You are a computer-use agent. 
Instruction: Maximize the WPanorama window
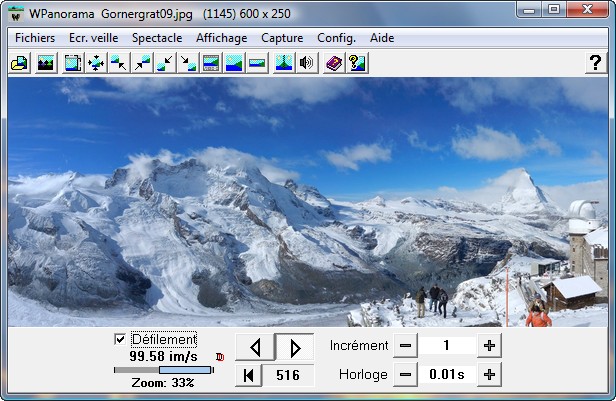554,10
